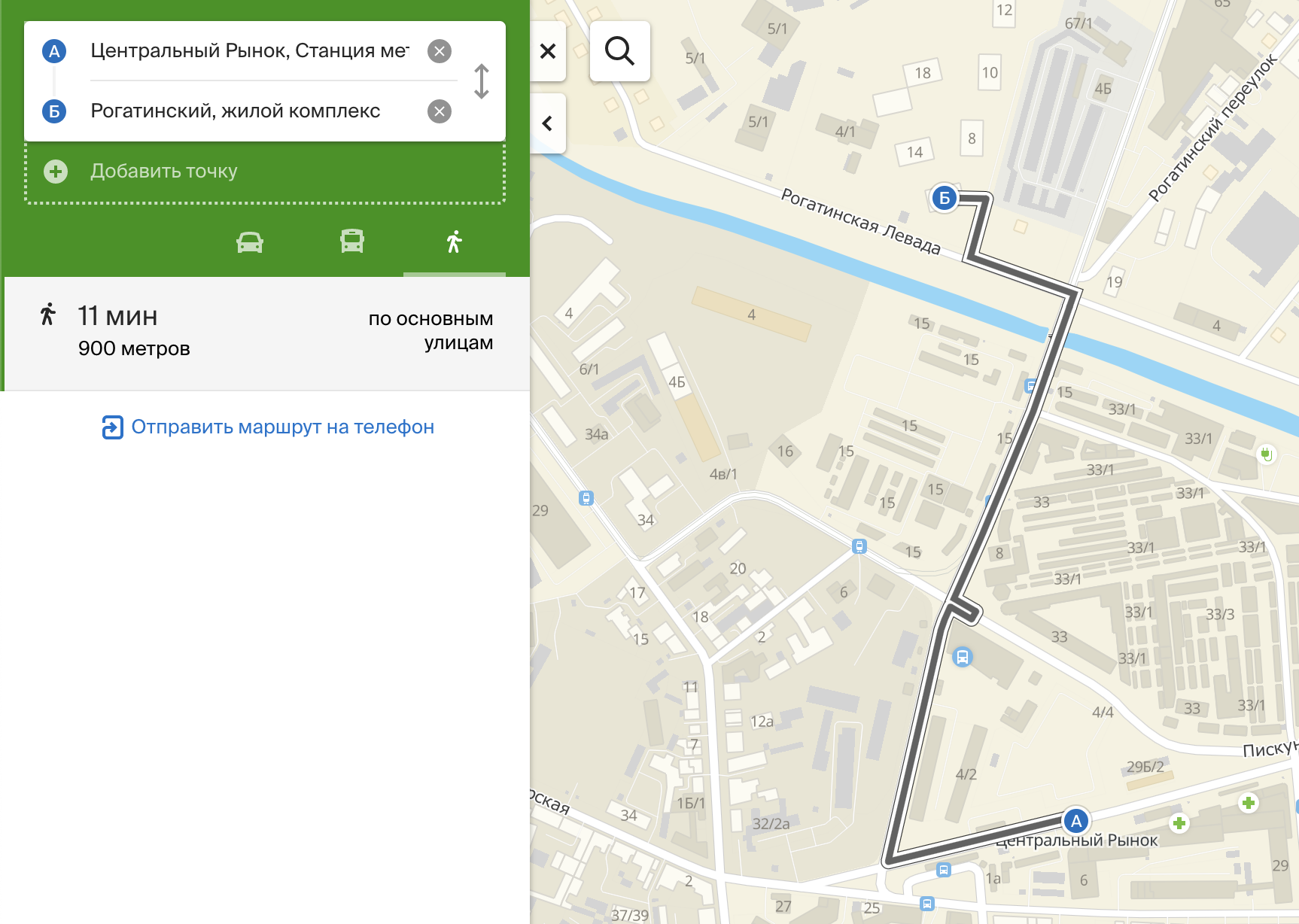Open map search with magnifier icon
The width and height of the screenshot is (1299, 924).
(x=619, y=51)
